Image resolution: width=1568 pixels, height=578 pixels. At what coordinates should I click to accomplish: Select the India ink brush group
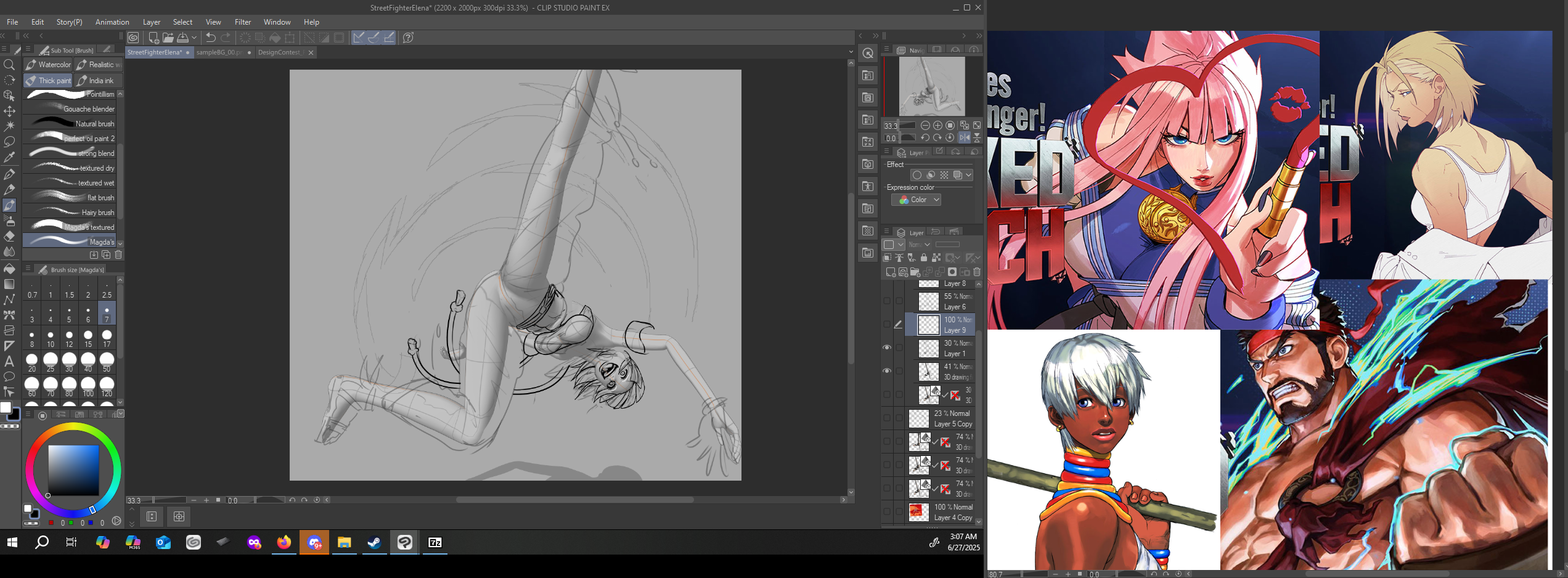click(x=99, y=81)
